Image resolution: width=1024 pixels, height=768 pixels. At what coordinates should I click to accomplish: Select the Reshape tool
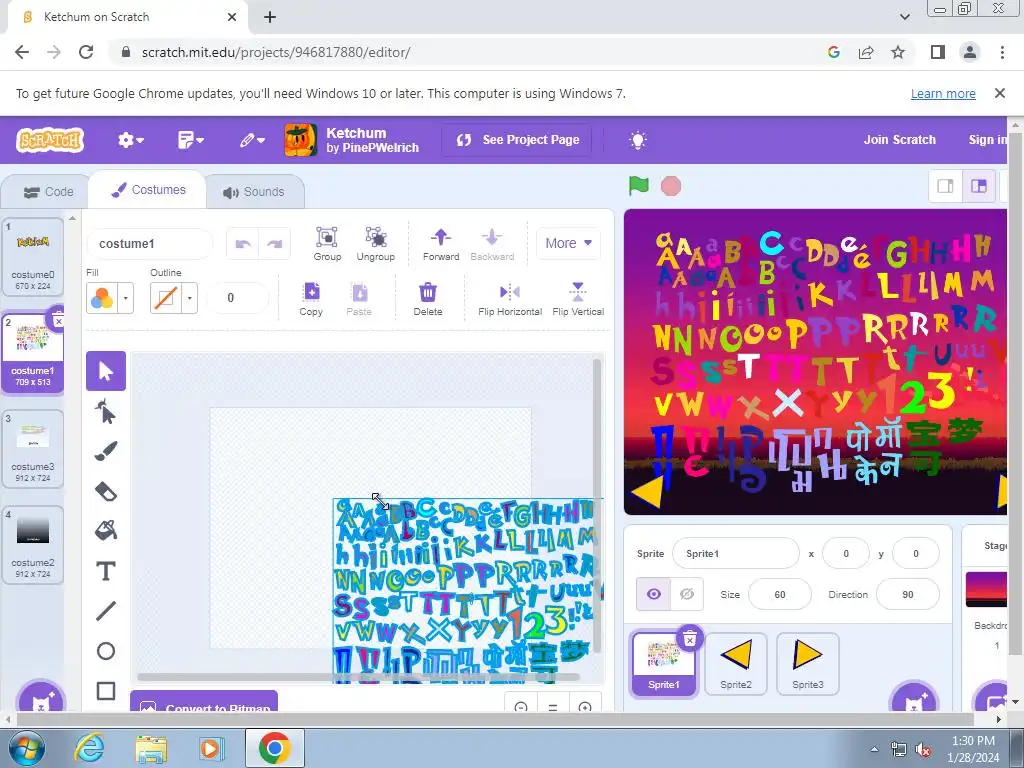[106, 412]
